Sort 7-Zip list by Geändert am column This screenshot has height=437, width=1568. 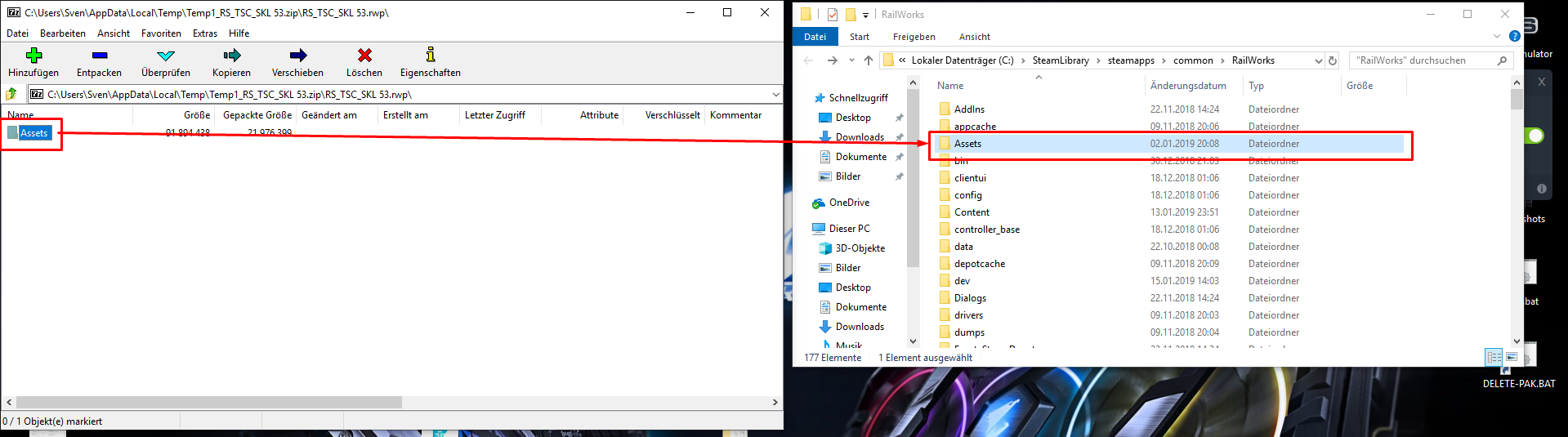(x=329, y=115)
